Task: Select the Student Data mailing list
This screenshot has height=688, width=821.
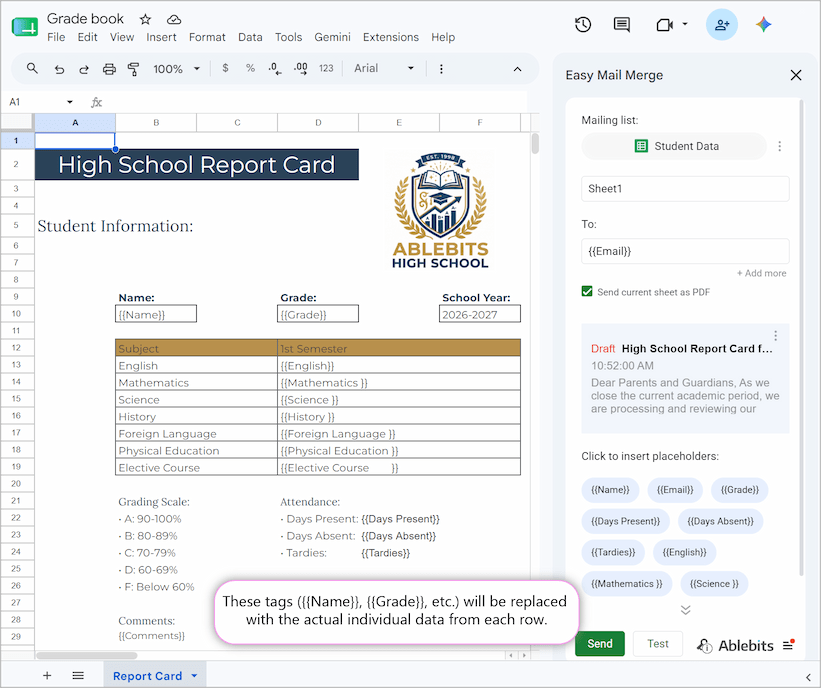Action: coord(674,146)
